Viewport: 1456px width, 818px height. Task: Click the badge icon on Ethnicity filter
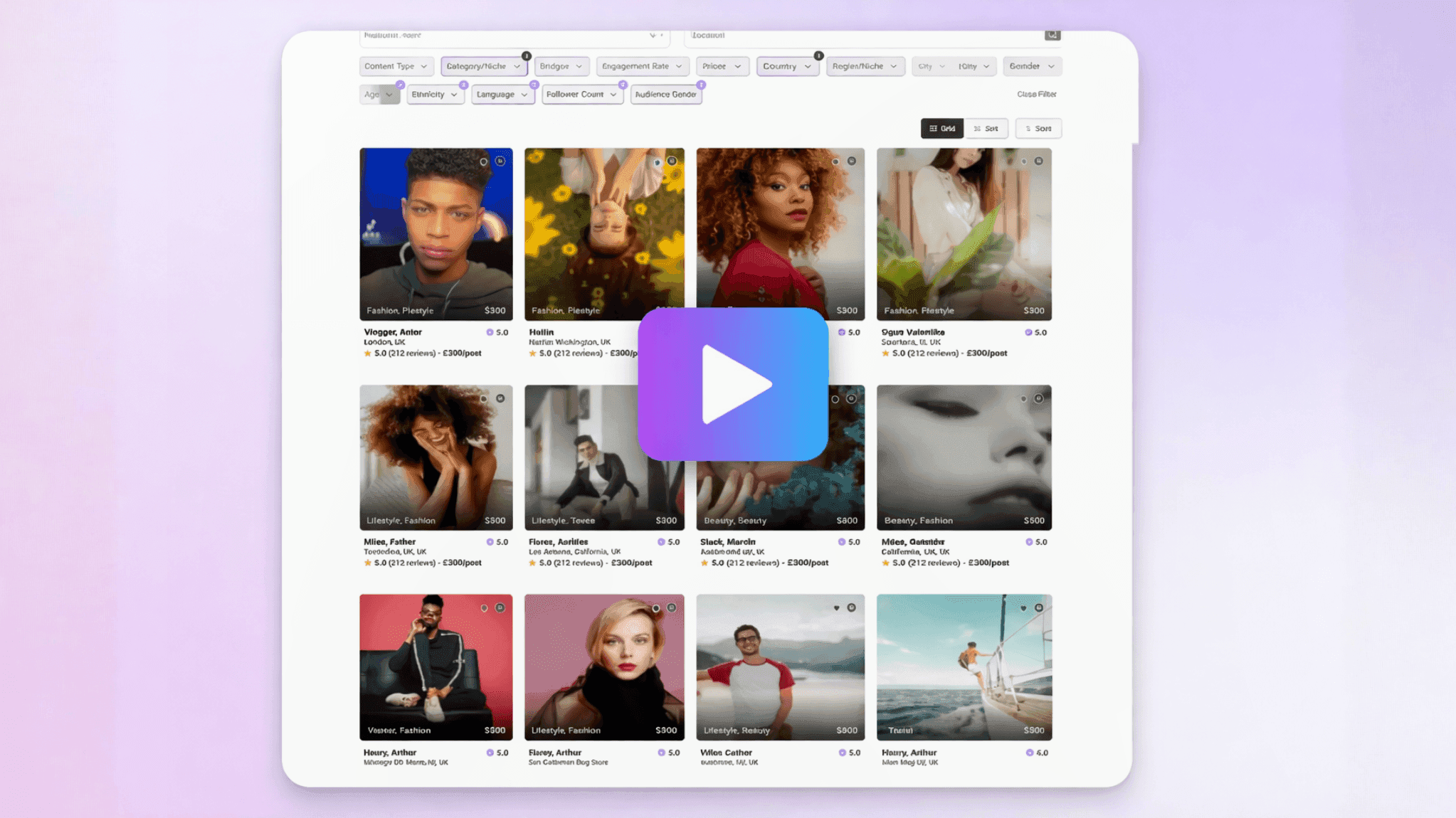[463, 85]
